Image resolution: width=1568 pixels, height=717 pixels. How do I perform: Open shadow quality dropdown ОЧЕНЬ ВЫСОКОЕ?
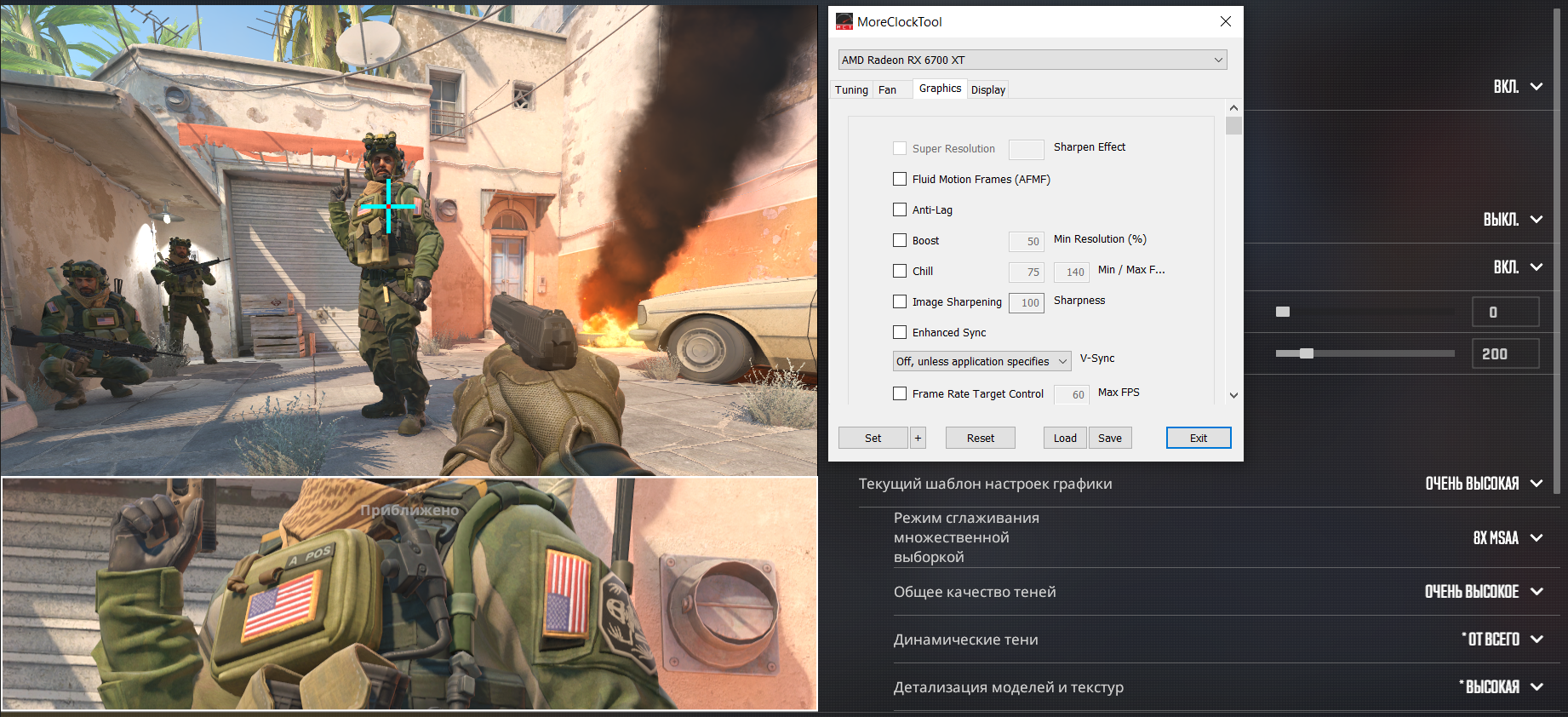click(1484, 592)
